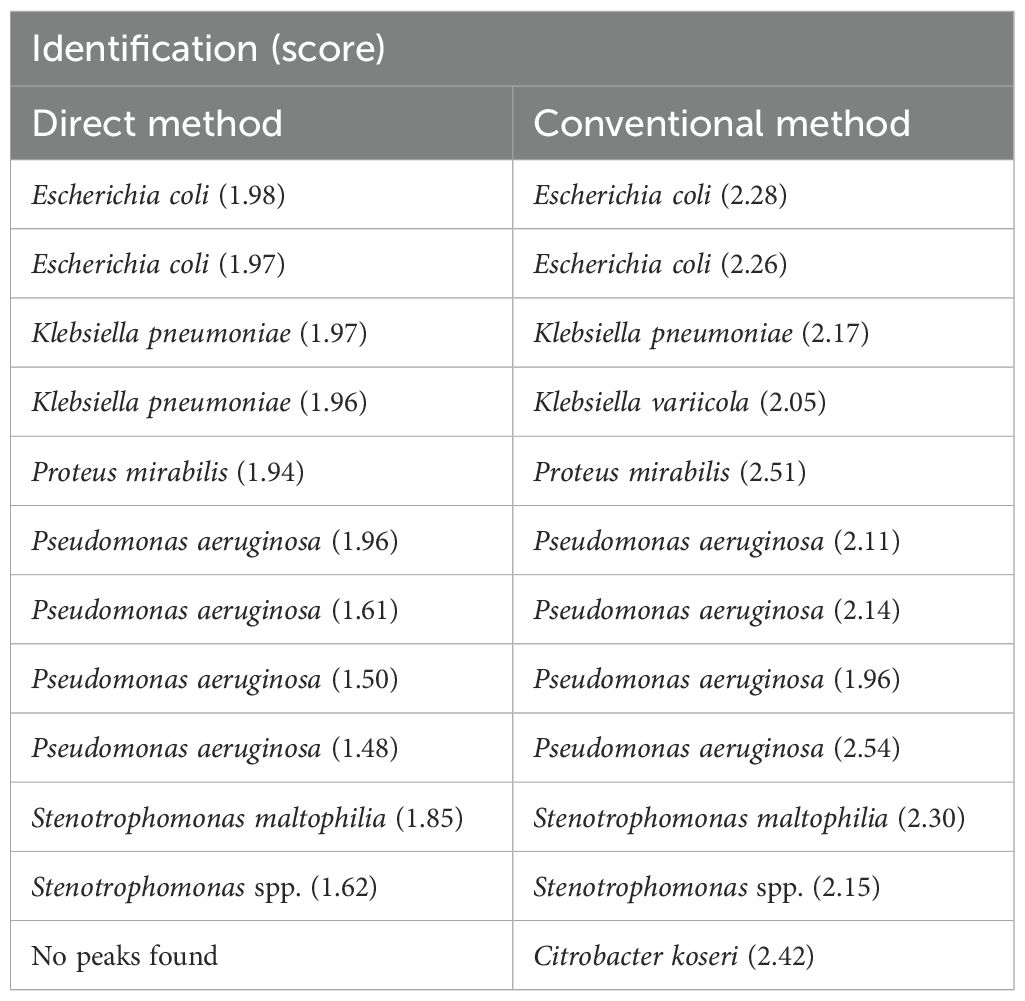The image size is (1025, 1001).
Task: Click the Stenotrophomonas maltophilia (1.85) cell
Action: pyautogui.click(x=247, y=818)
